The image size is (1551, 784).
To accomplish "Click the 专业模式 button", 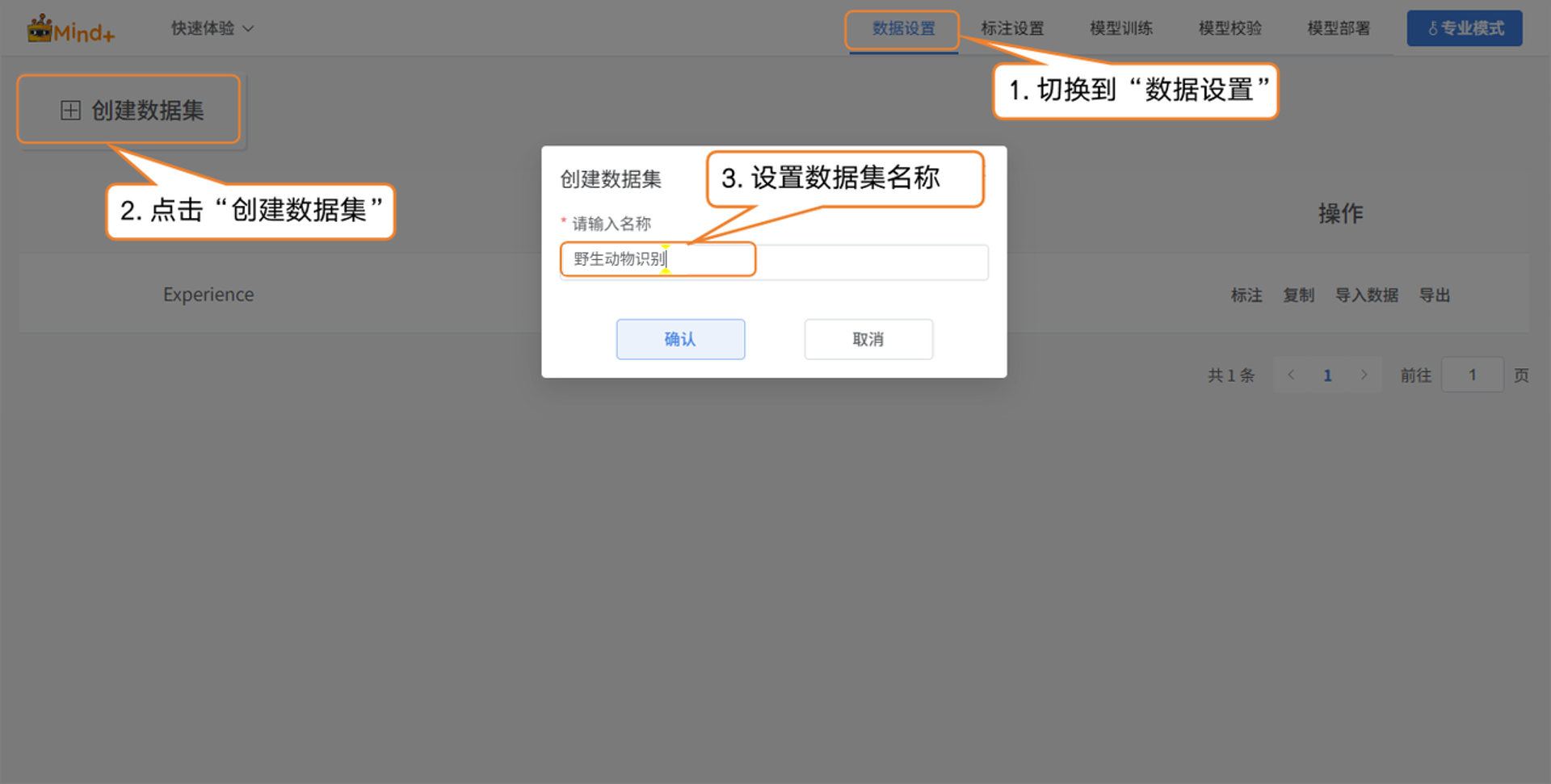I will click(x=1465, y=28).
